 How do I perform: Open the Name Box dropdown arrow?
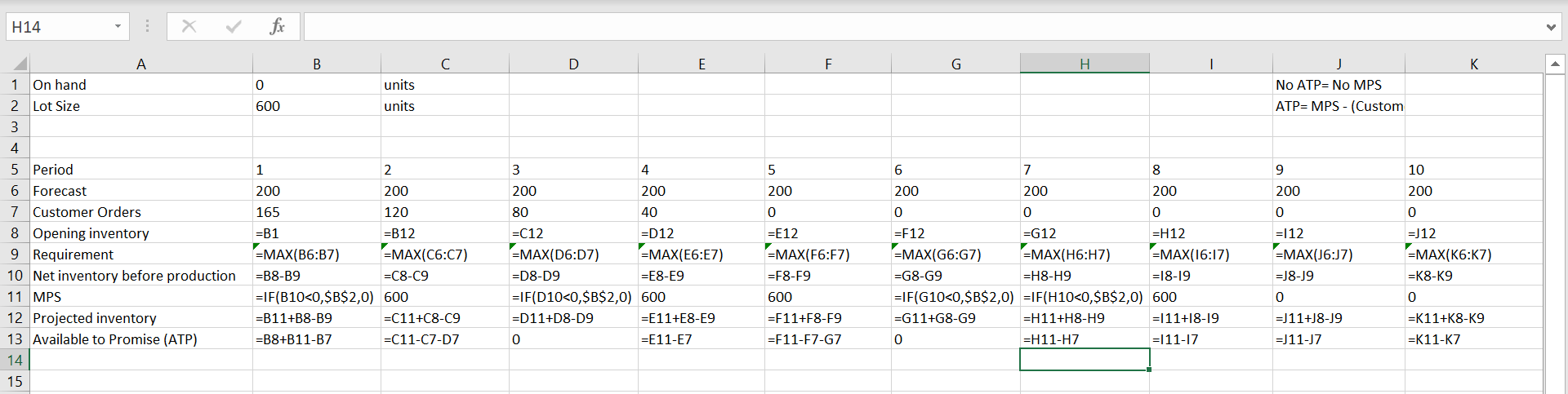point(118,27)
